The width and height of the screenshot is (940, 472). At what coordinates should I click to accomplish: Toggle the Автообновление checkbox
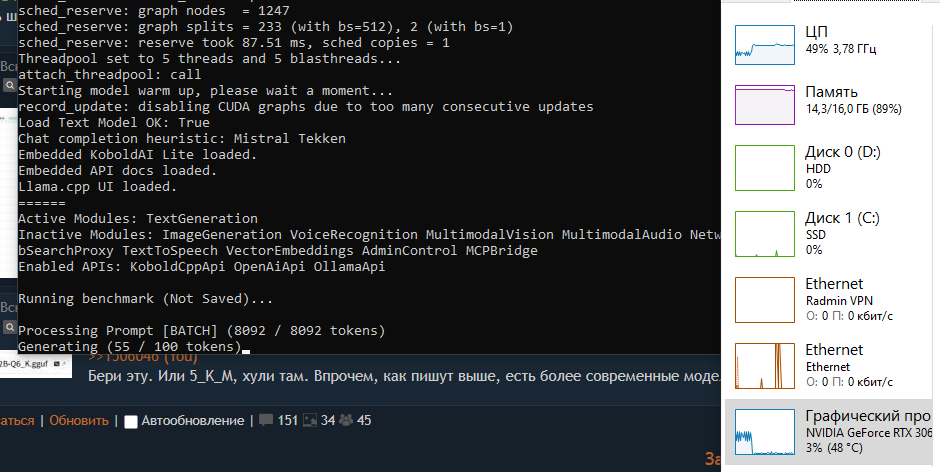(130, 421)
